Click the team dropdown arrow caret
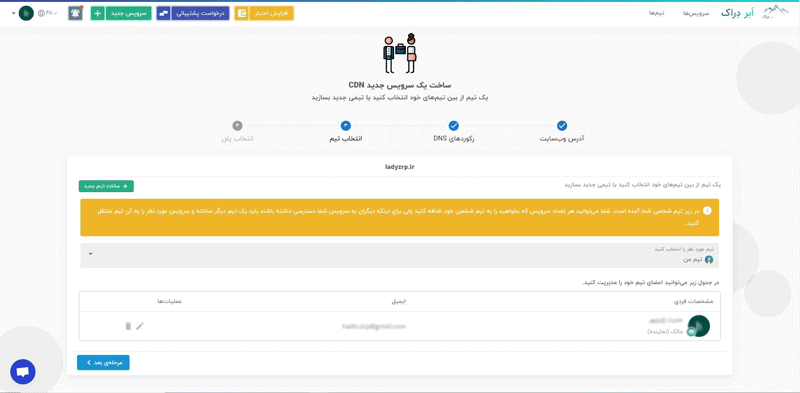The width and height of the screenshot is (800, 393). point(91,254)
